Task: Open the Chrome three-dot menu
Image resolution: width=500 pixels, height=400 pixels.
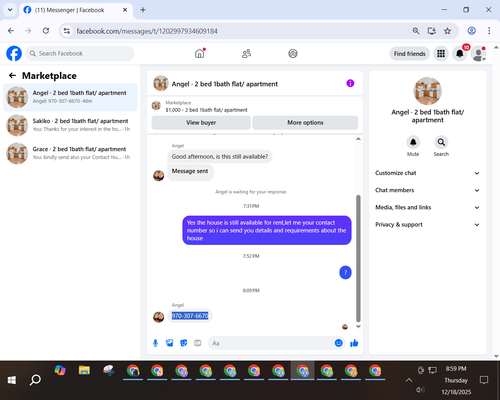Action: (x=489, y=31)
